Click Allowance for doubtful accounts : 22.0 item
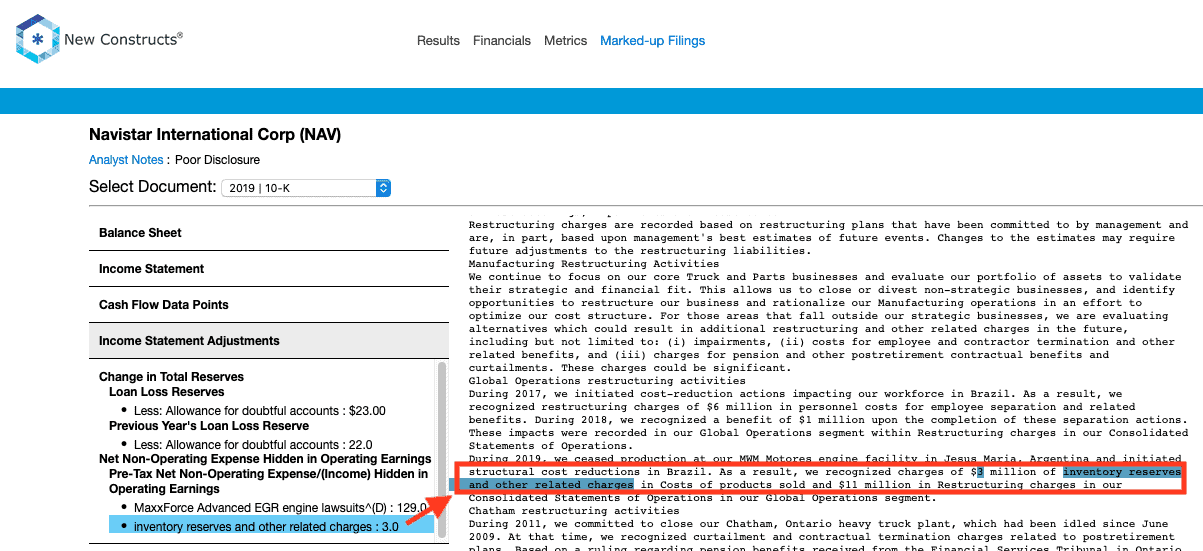The width and height of the screenshot is (1203, 551). pos(253,445)
